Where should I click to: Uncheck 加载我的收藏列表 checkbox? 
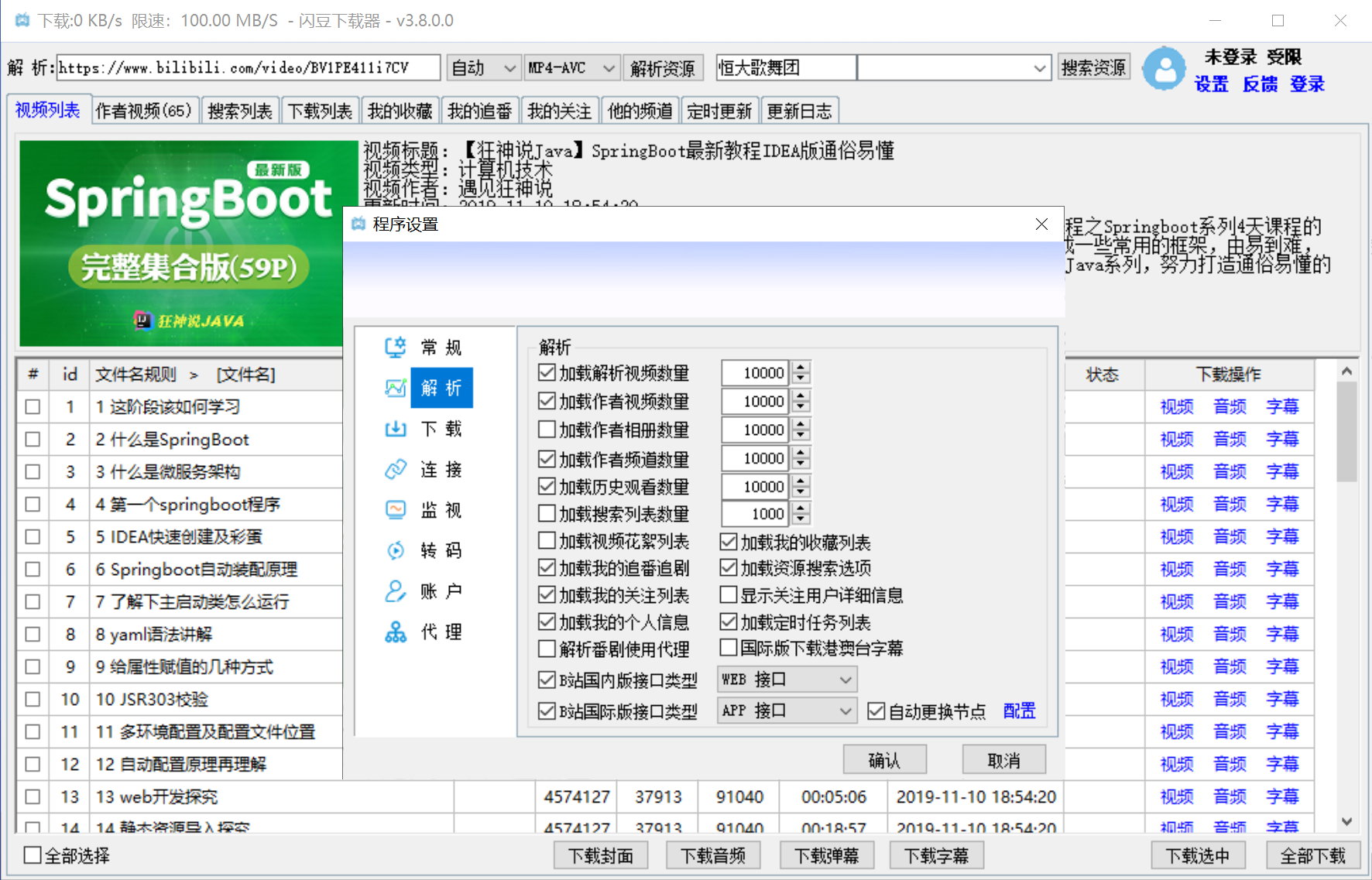pos(728,542)
